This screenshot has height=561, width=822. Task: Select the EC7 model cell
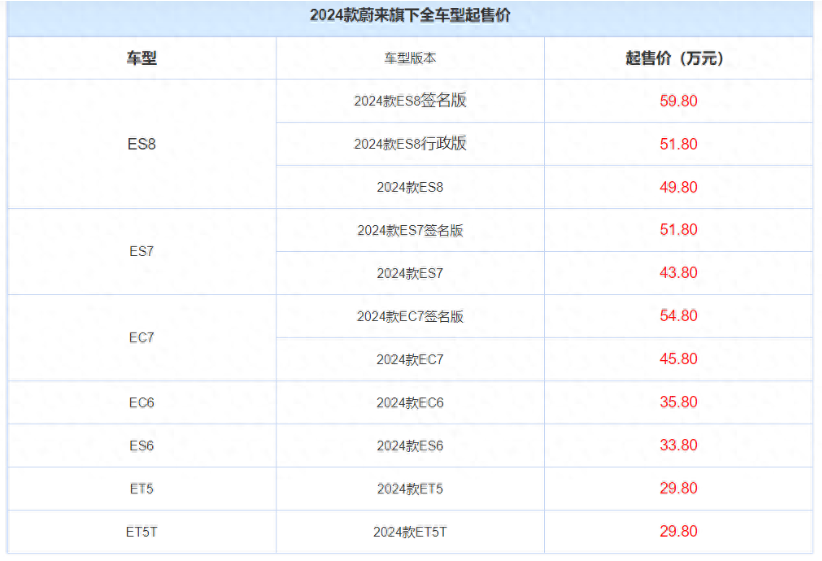142,338
